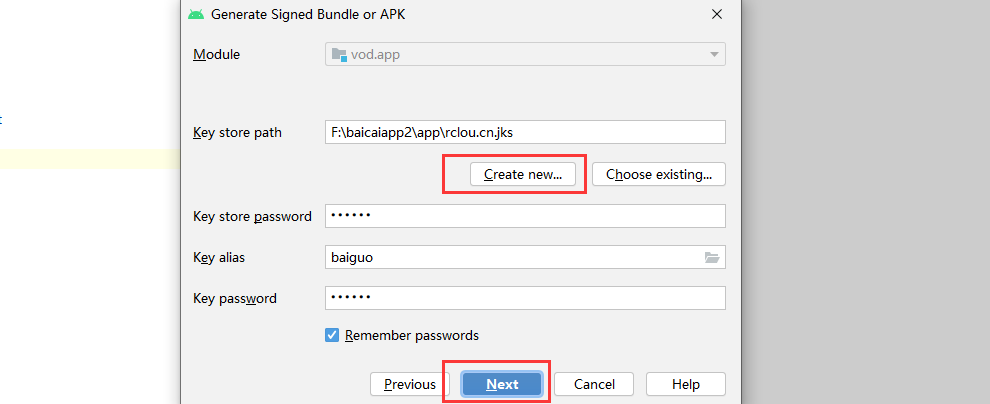Screen dimensions: 990x404
Task: Cancel the signing dialog
Action: pos(594,384)
